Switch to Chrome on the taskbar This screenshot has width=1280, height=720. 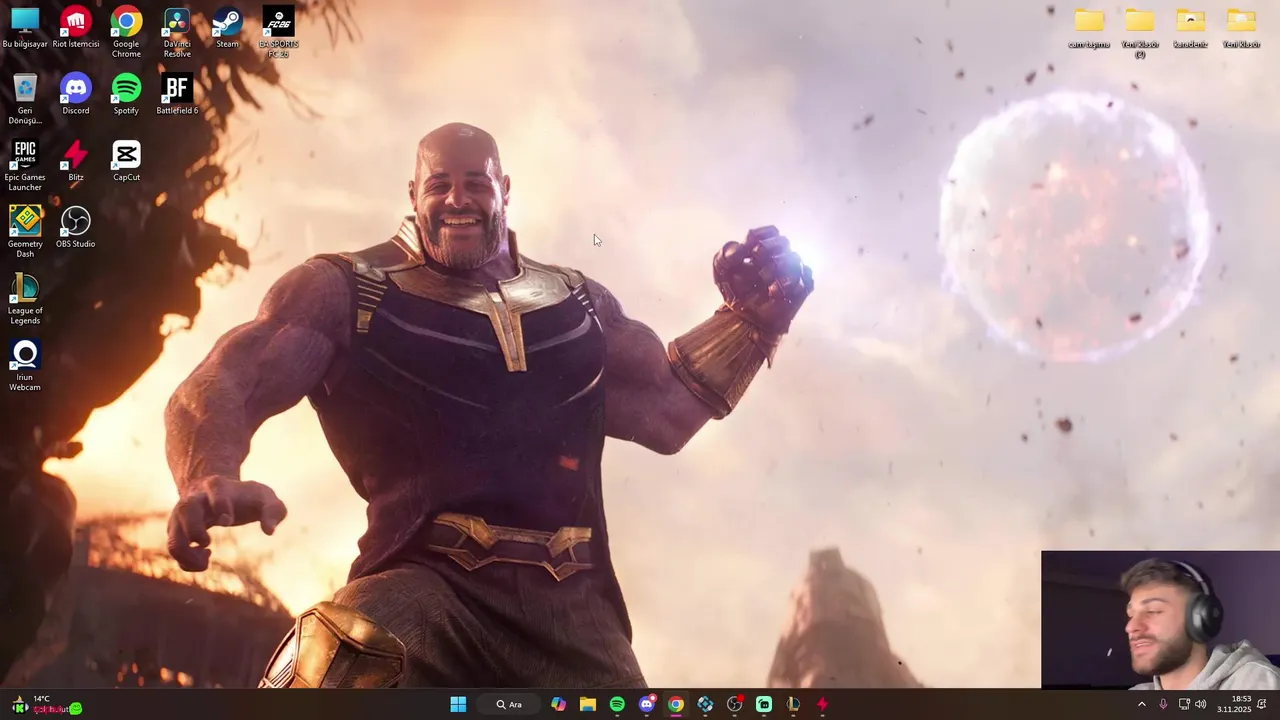[x=676, y=704]
